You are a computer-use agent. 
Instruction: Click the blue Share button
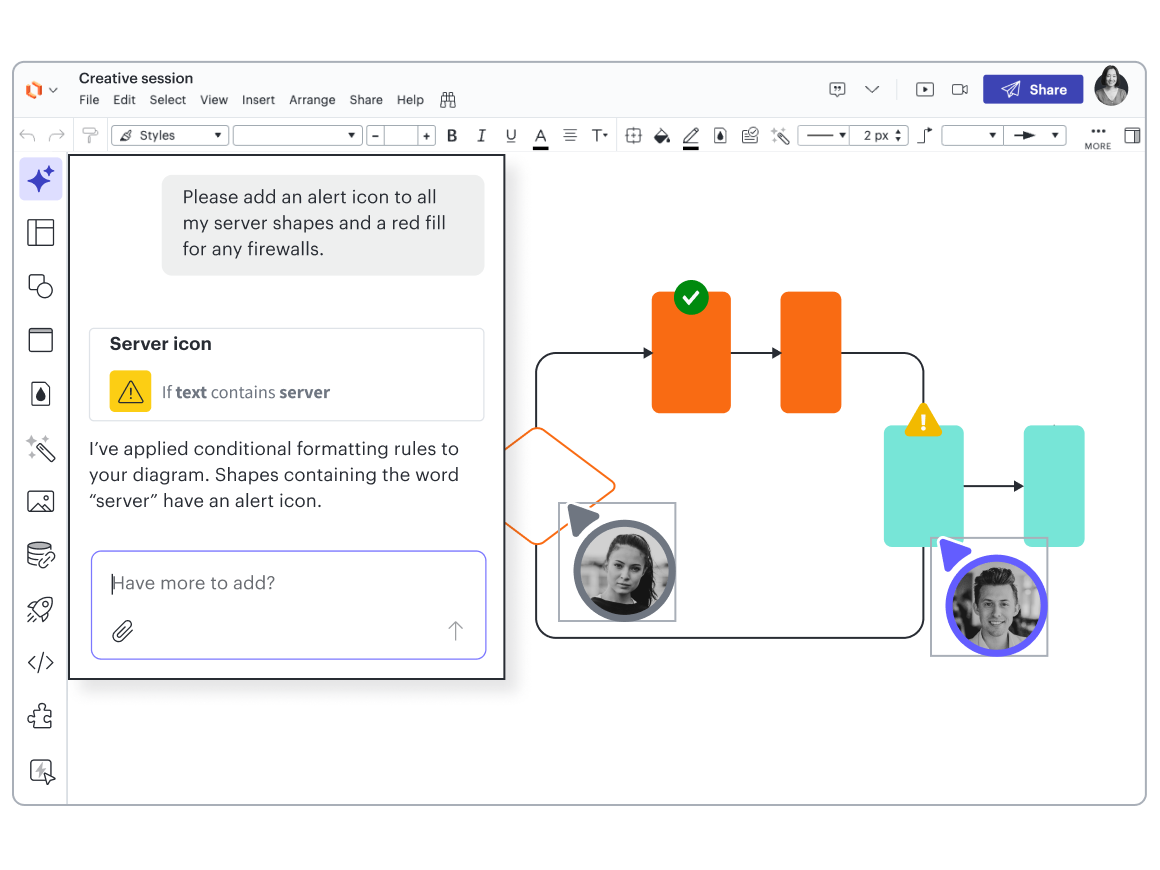tap(1033, 89)
